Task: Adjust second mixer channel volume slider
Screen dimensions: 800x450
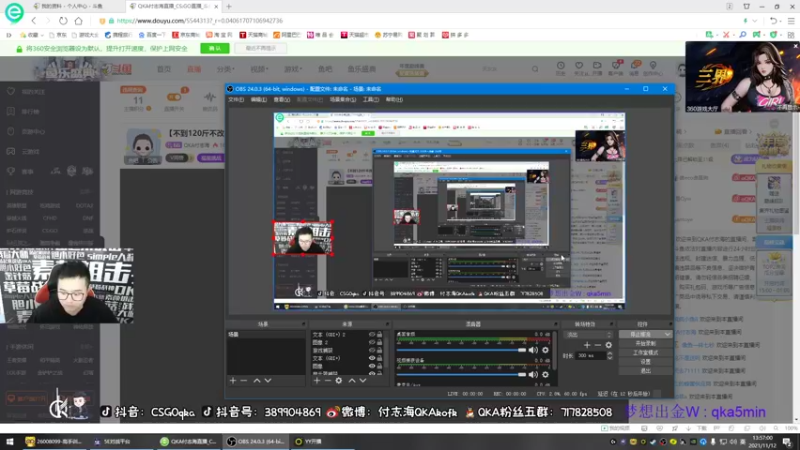Action: pos(461,374)
